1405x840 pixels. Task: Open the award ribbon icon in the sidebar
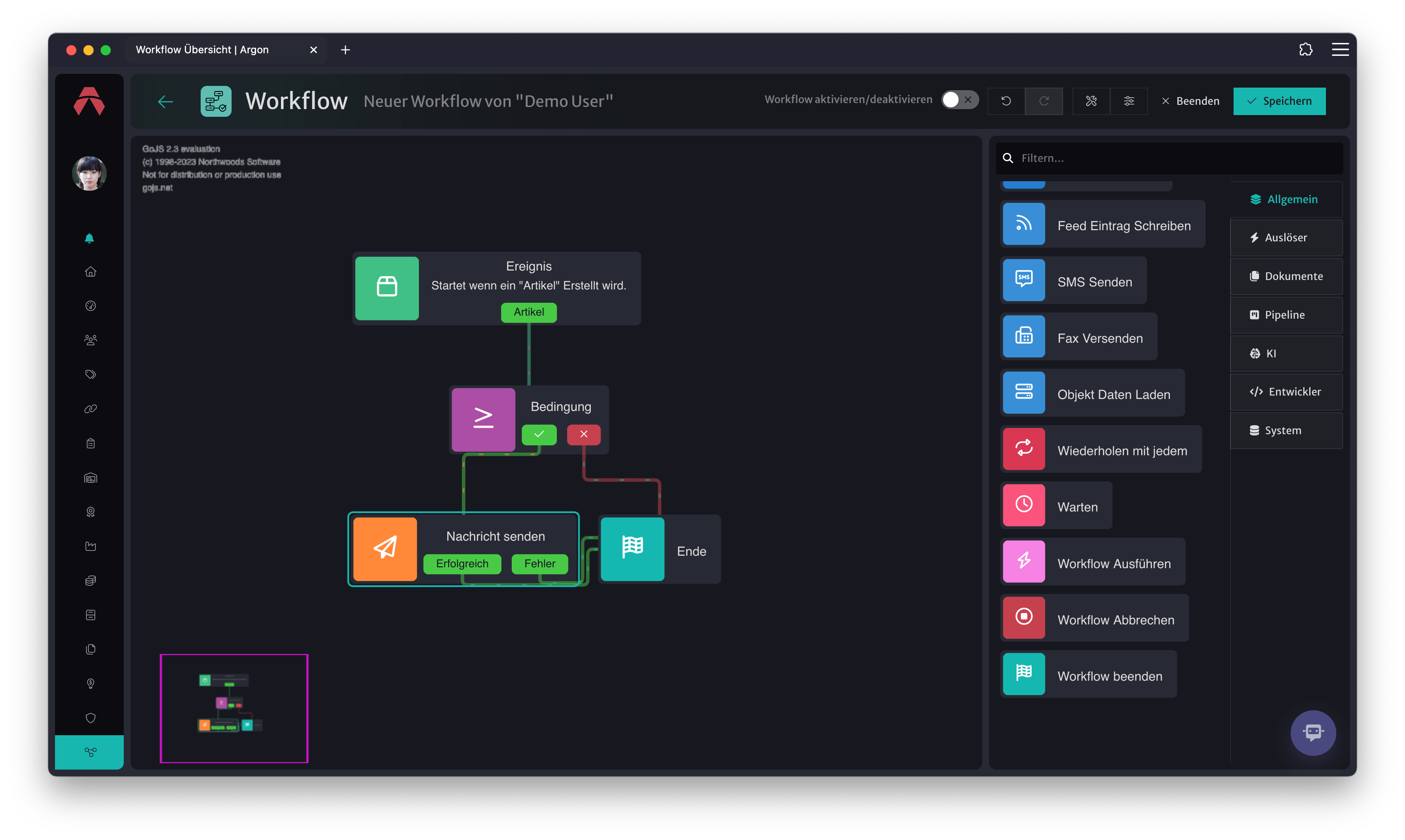[x=90, y=512]
